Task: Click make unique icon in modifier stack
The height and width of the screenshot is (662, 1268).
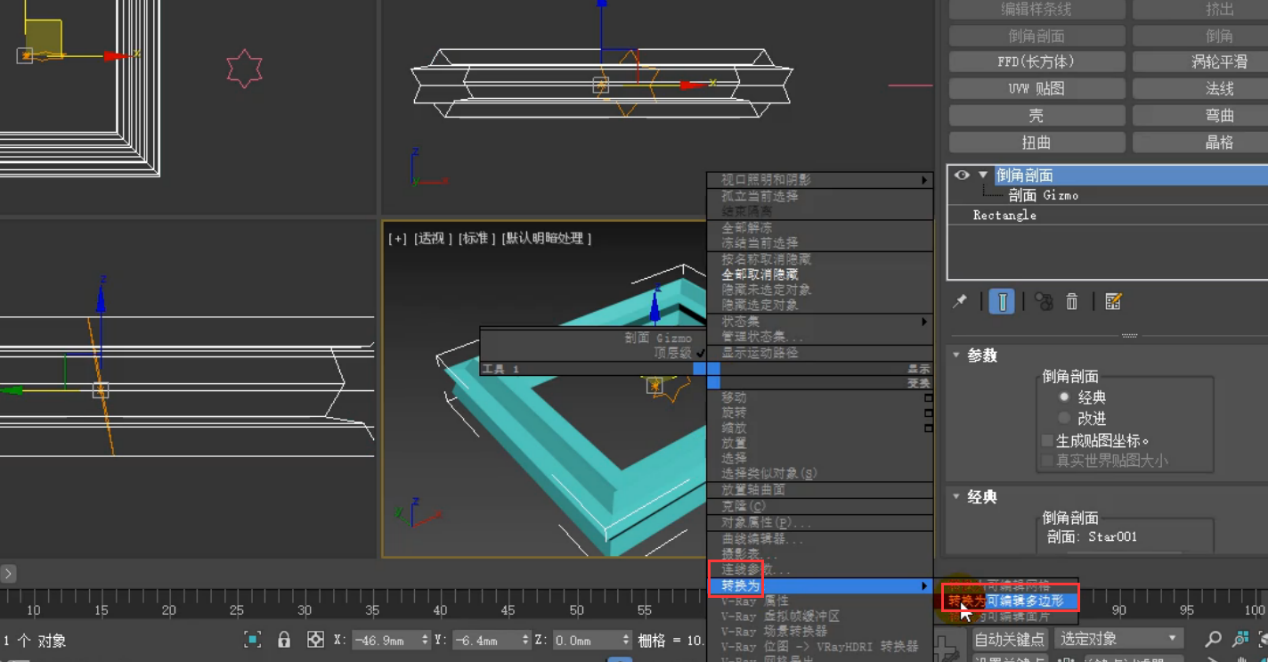Action: coord(1043,301)
